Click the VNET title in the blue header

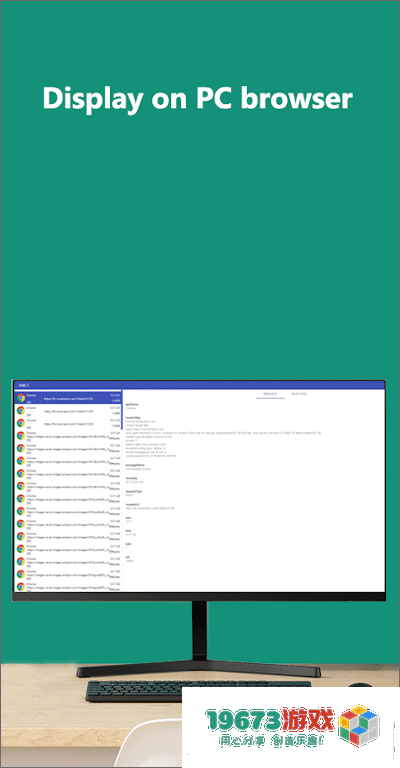tap(24, 385)
